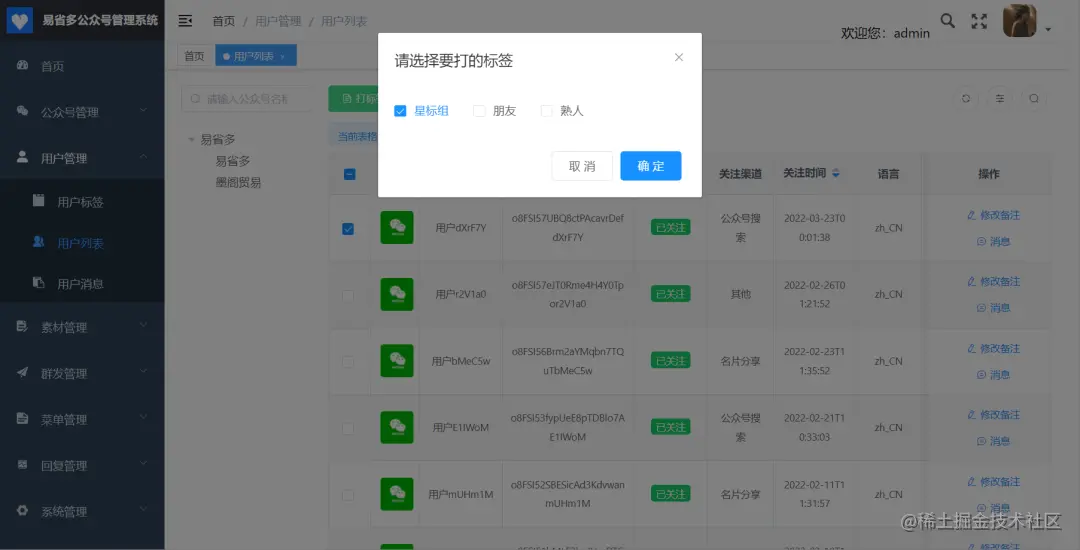Open the avatar dropdown caret
1080x550 pixels.
[x=1048, y=30]
